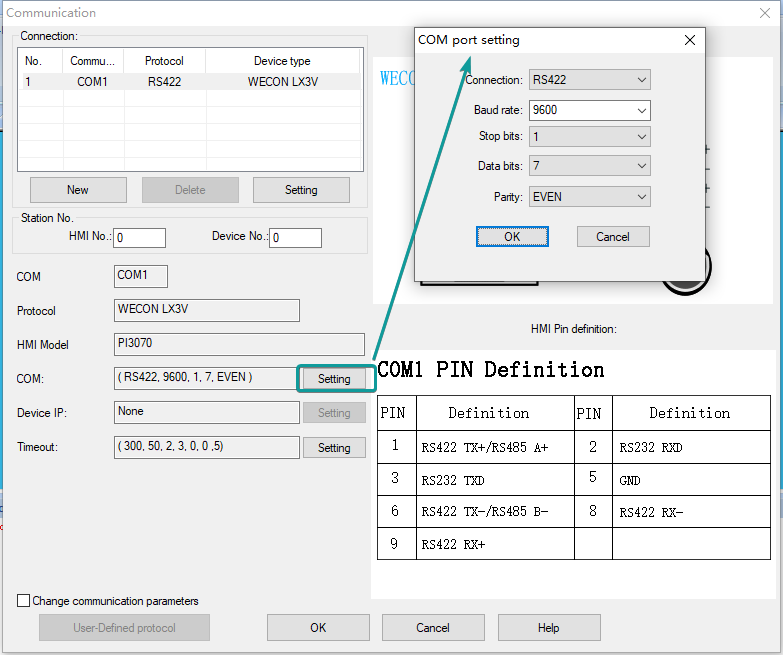Expand the Baud rate combo box
Viewport: 783px width, 655px height.
[641, 110]
